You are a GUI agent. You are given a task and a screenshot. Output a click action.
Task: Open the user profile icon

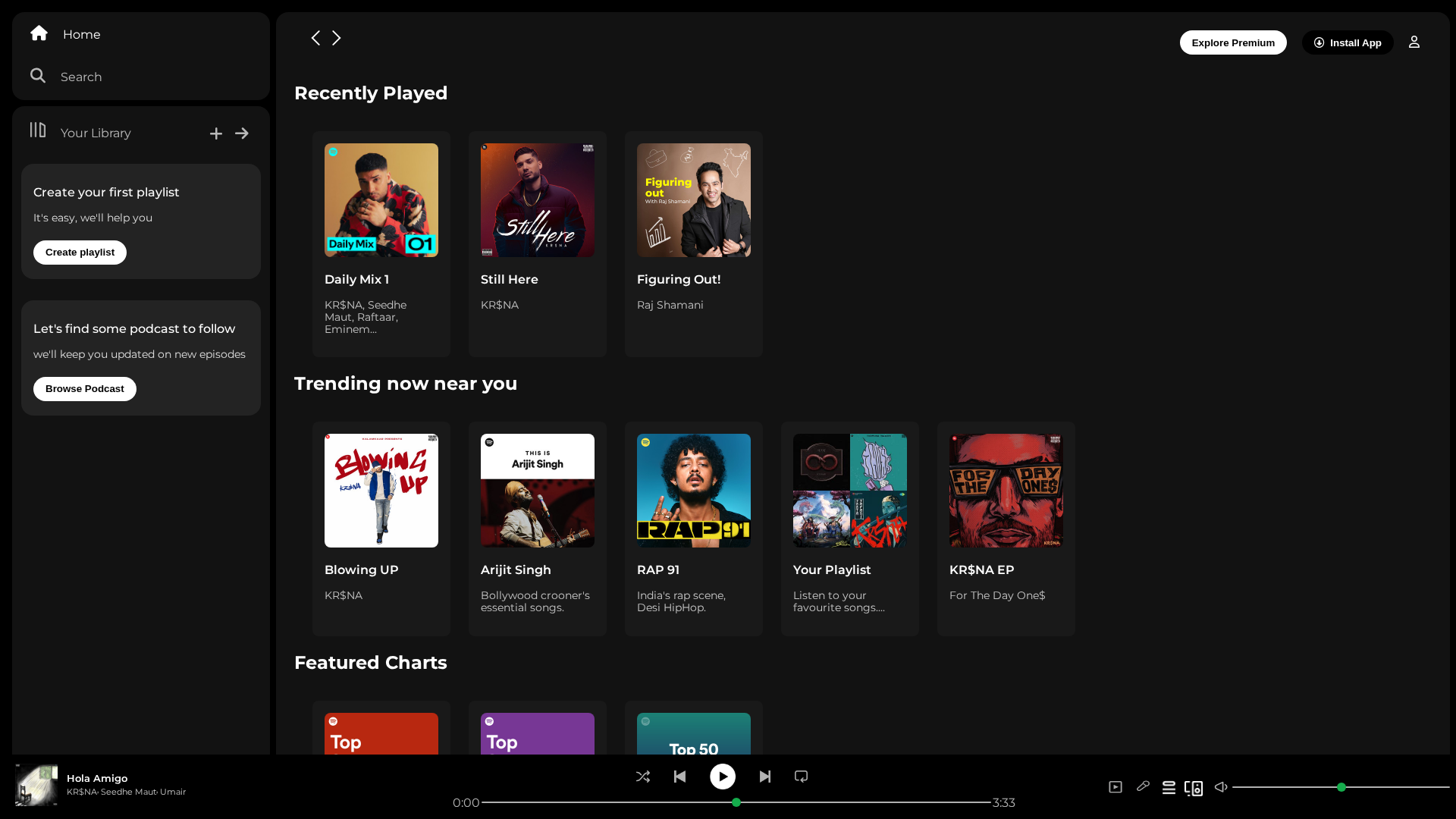click(1414, 42)
